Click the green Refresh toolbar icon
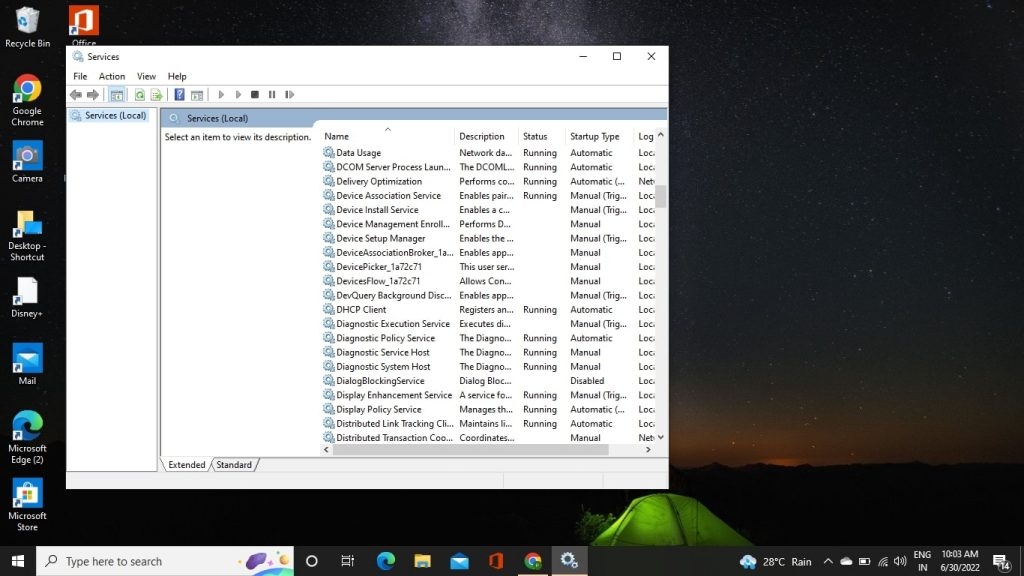The height and width of the screenshot is (576, 1024). tap(140, 95)
